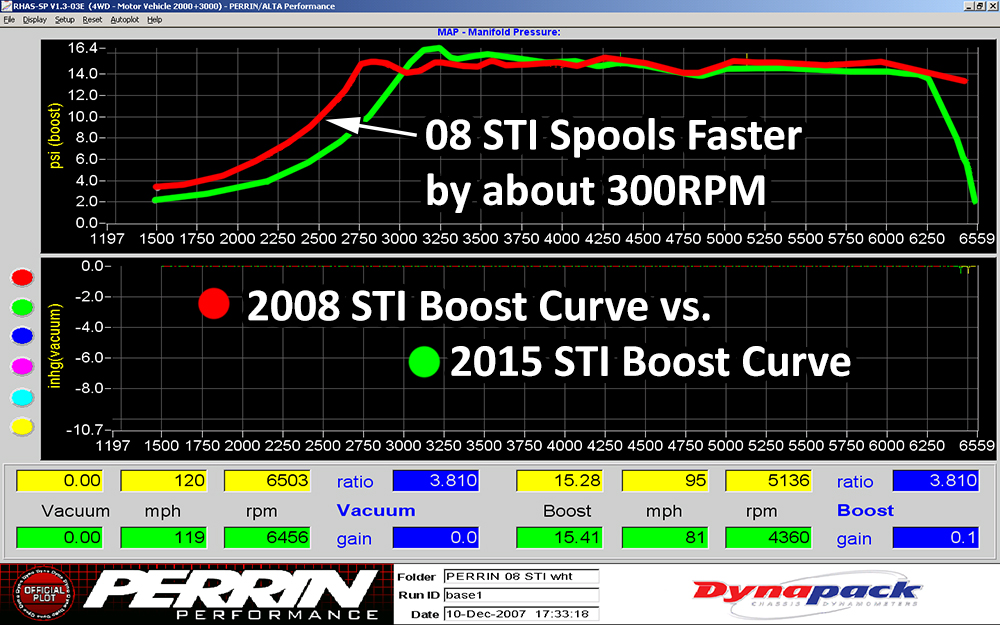Click the Boost gain field showing 0.1
This screenshot has height=625, width=1000.
936,537
